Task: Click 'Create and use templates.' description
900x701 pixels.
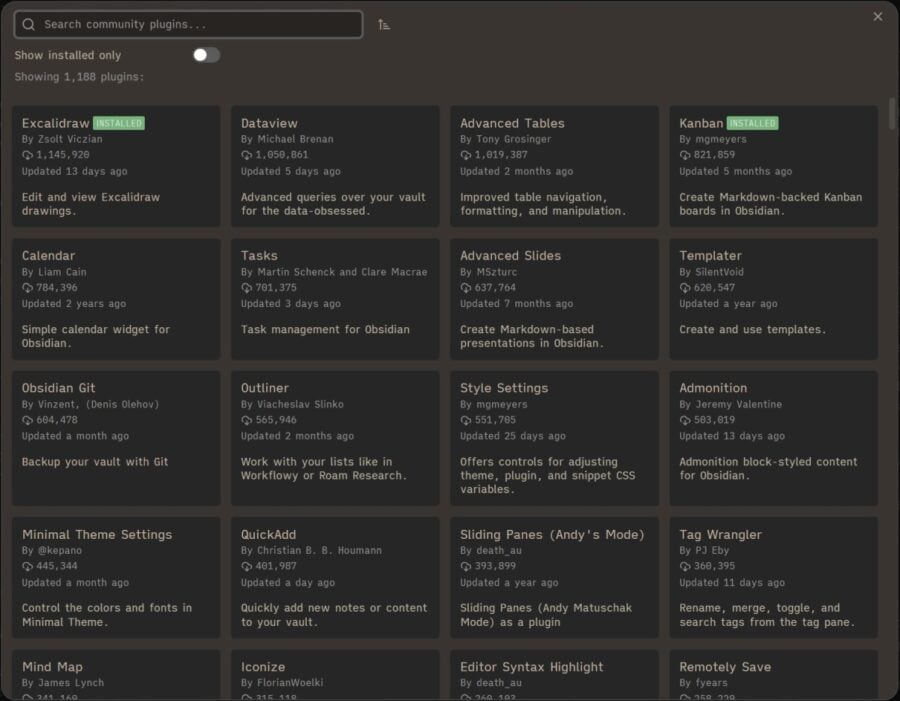Action: click(752, 330)
